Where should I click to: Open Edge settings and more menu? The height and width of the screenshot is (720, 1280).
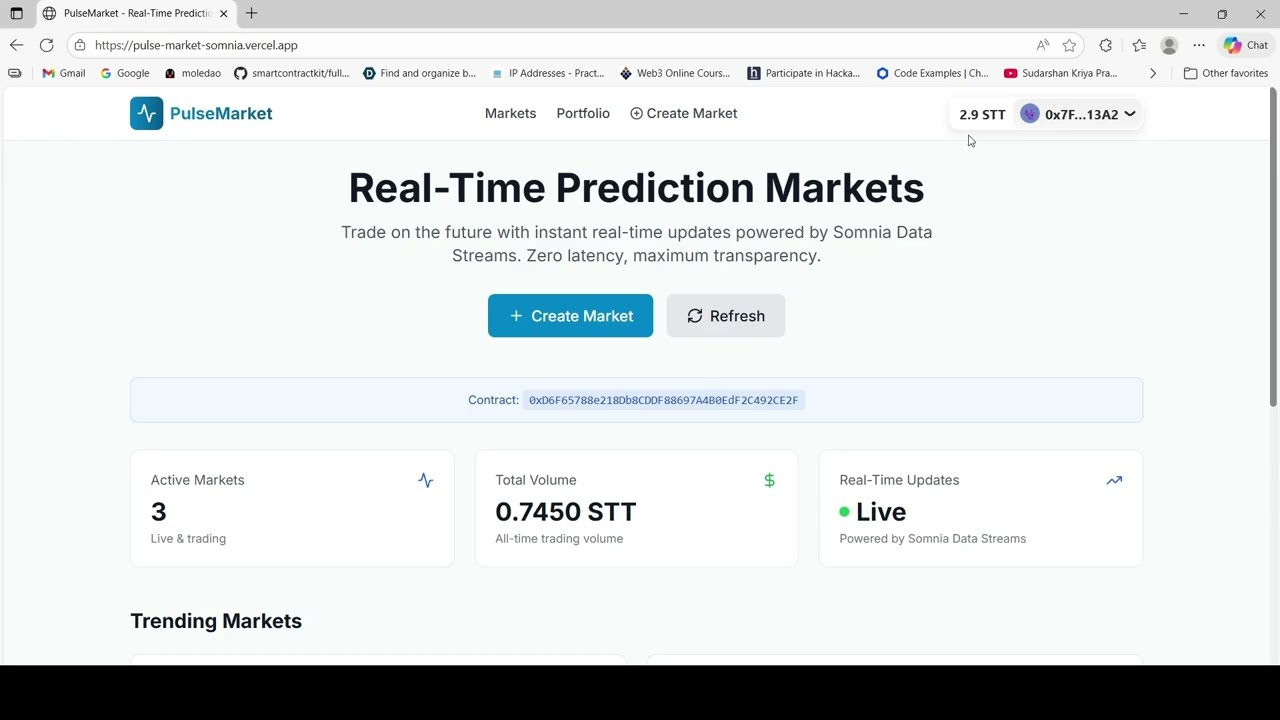1199,45
